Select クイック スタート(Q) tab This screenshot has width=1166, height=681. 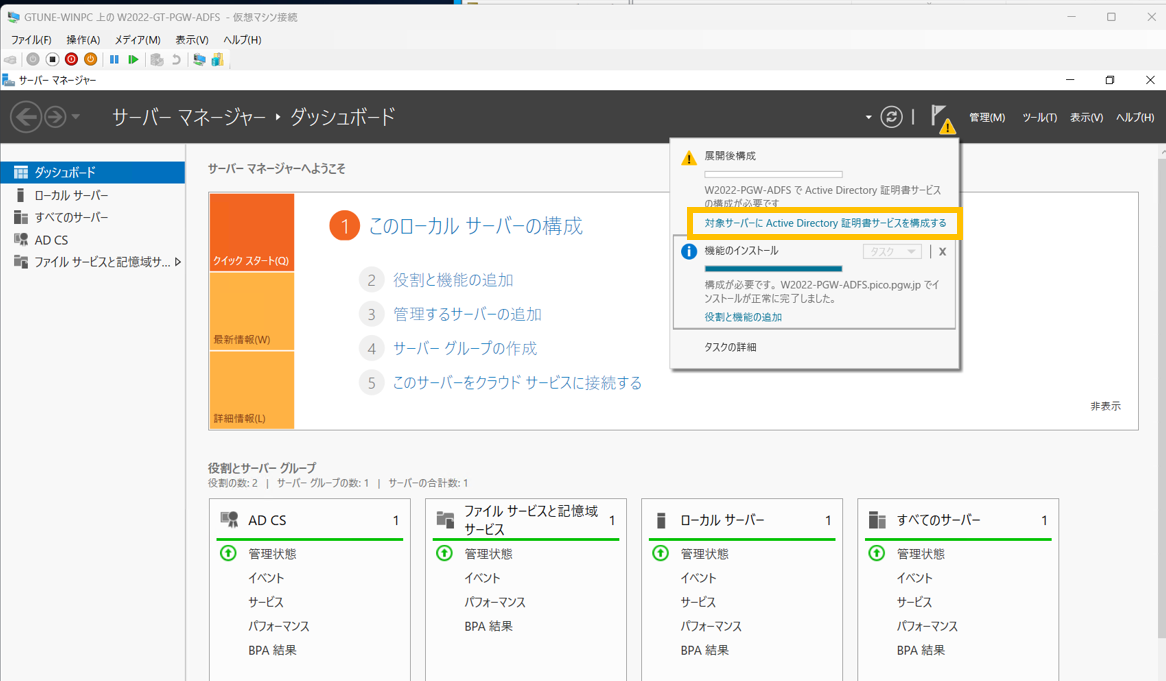251,232
